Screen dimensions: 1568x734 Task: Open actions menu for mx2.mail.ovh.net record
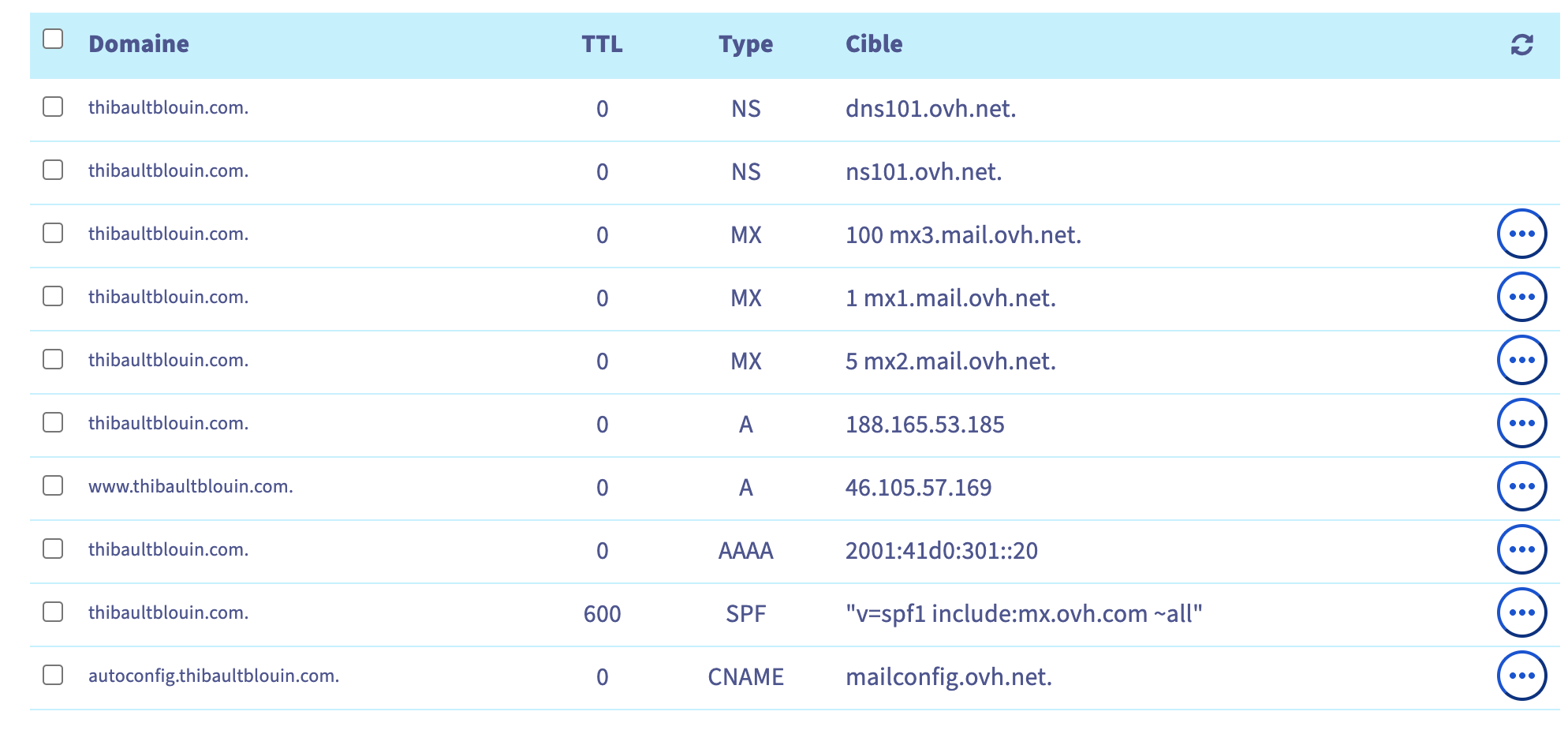(x=1521, y=360)
